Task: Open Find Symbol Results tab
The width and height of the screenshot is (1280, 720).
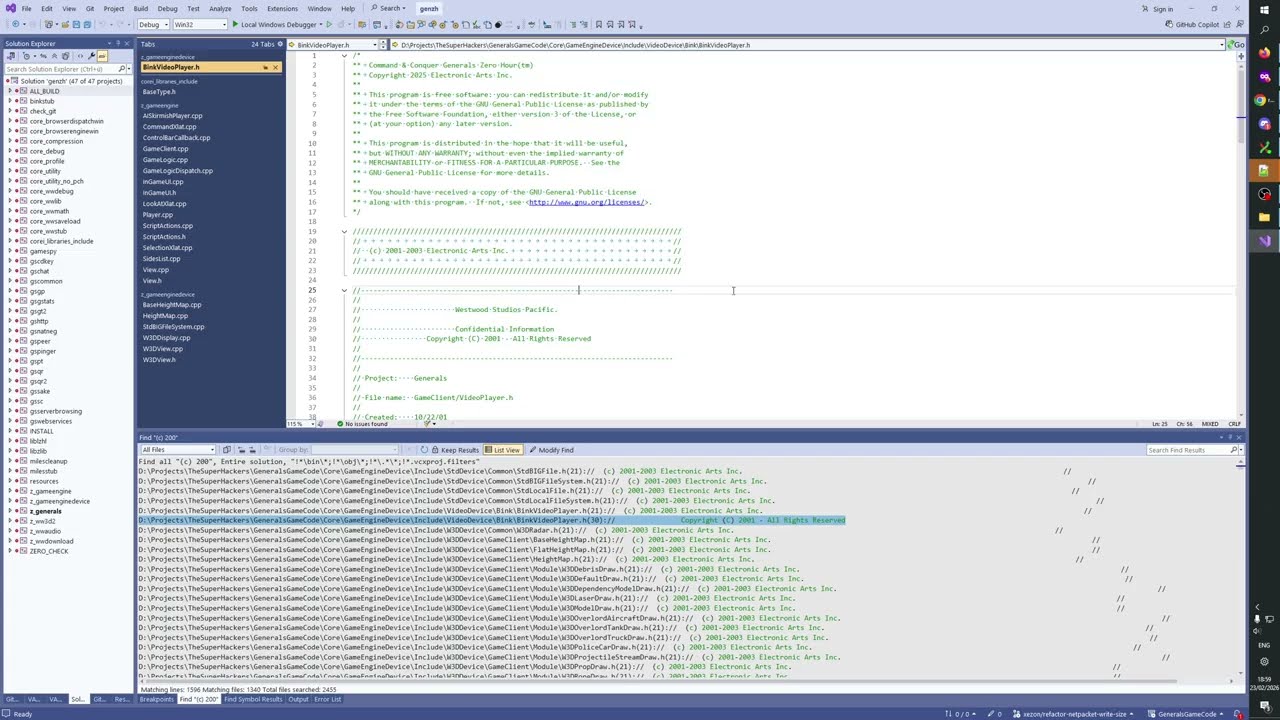Action: pyautogui.click(x=253, y=699)
